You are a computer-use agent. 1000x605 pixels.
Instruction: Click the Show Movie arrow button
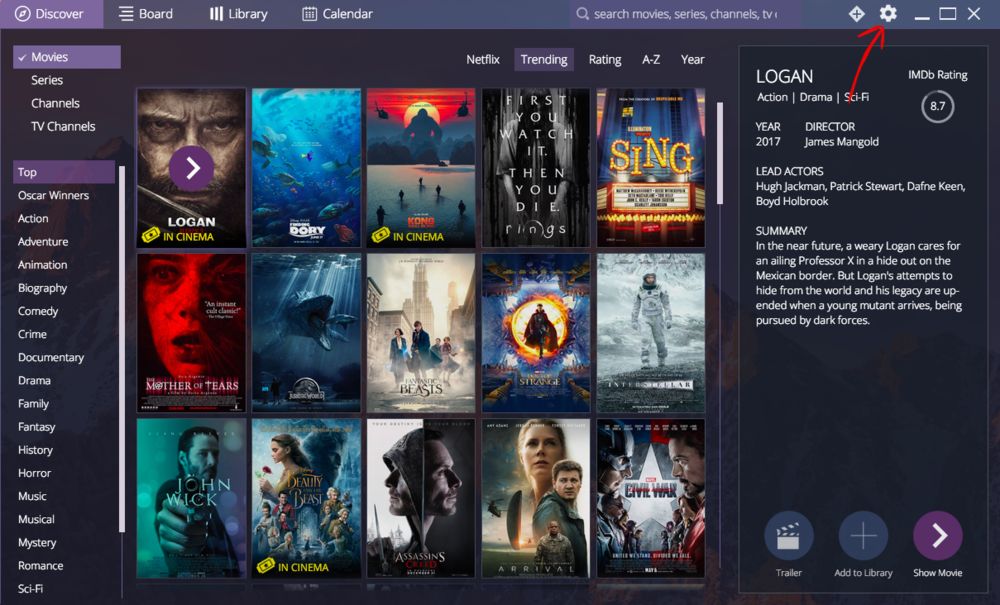[938, 536]
